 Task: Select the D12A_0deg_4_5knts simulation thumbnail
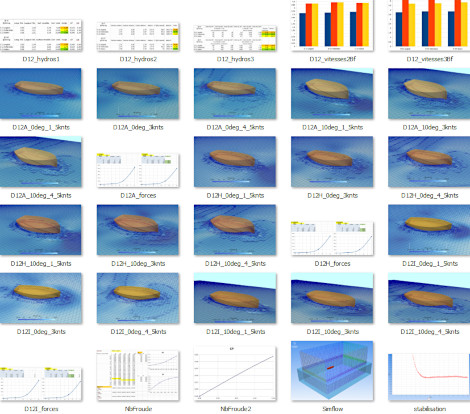(x=235, y=93)
